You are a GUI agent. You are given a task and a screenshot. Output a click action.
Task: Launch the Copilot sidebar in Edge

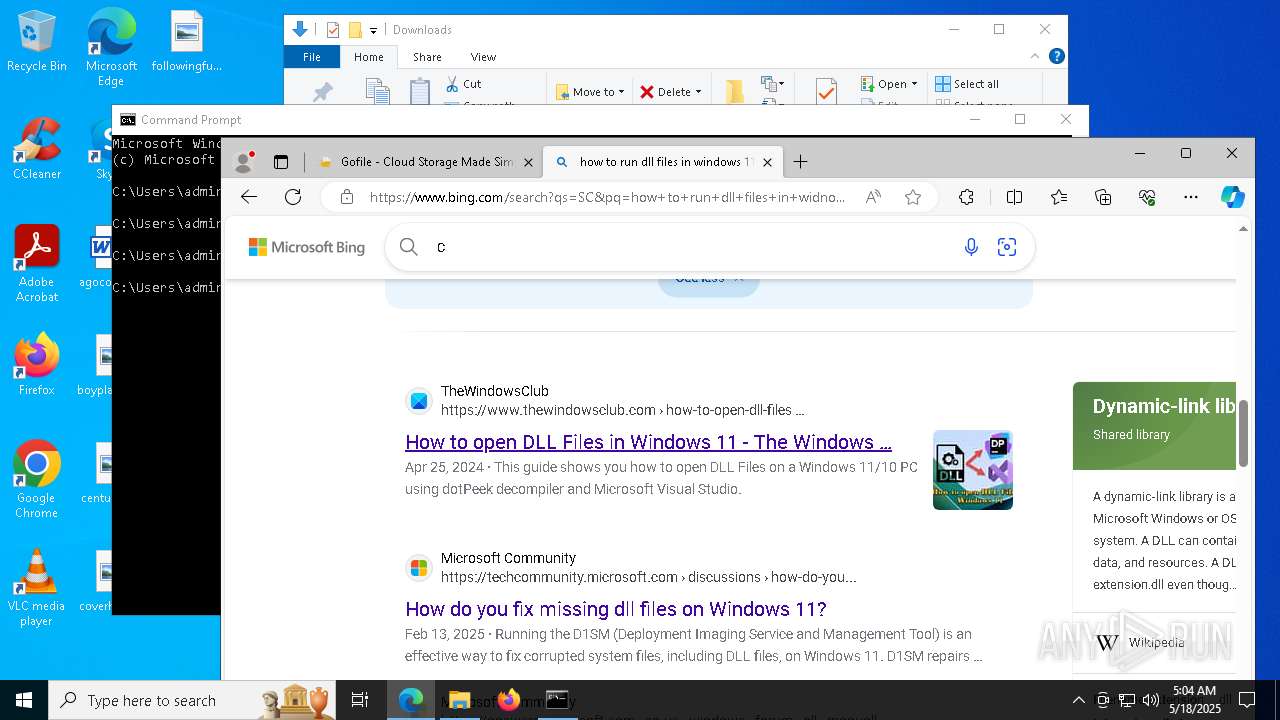tap(1233, 197)
